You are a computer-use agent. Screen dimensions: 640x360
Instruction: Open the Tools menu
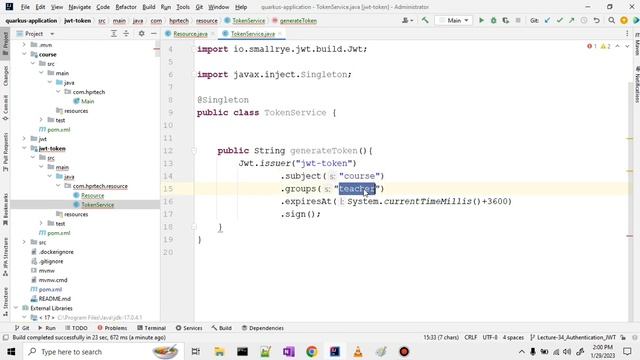[183, 7]
